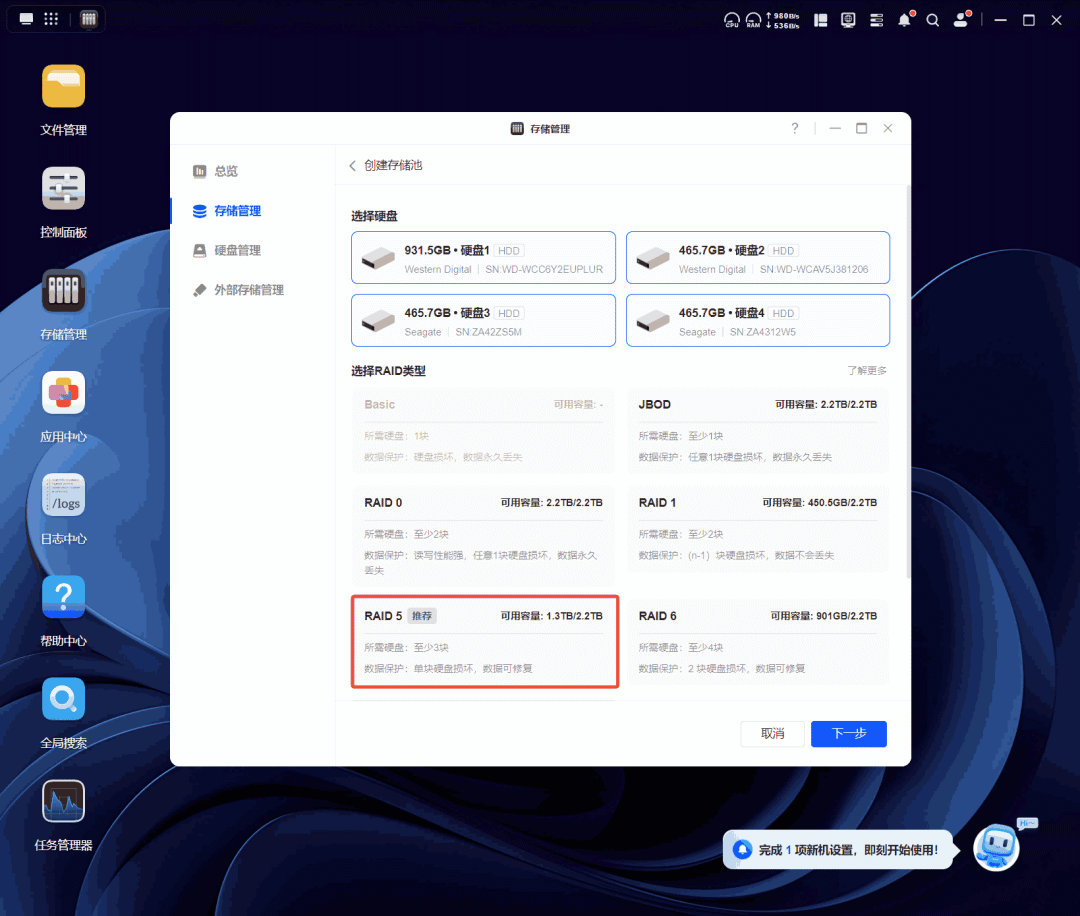Open the 应用中心 desktop icon
The width and height of the screenshot is (1080, 916).
(63, 393)
